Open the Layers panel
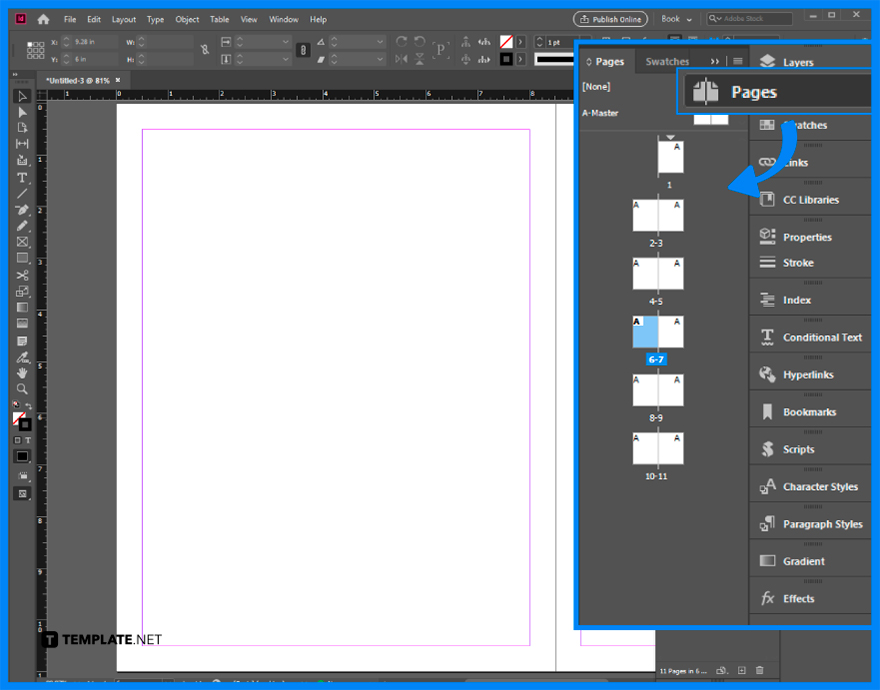This screenshot has width=880, height=690. (795, 61)
